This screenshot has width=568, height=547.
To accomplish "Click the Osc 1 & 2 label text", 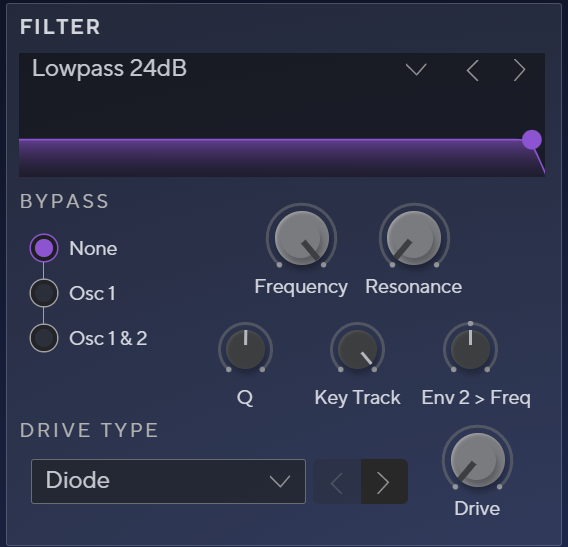I will coord(108,338).
